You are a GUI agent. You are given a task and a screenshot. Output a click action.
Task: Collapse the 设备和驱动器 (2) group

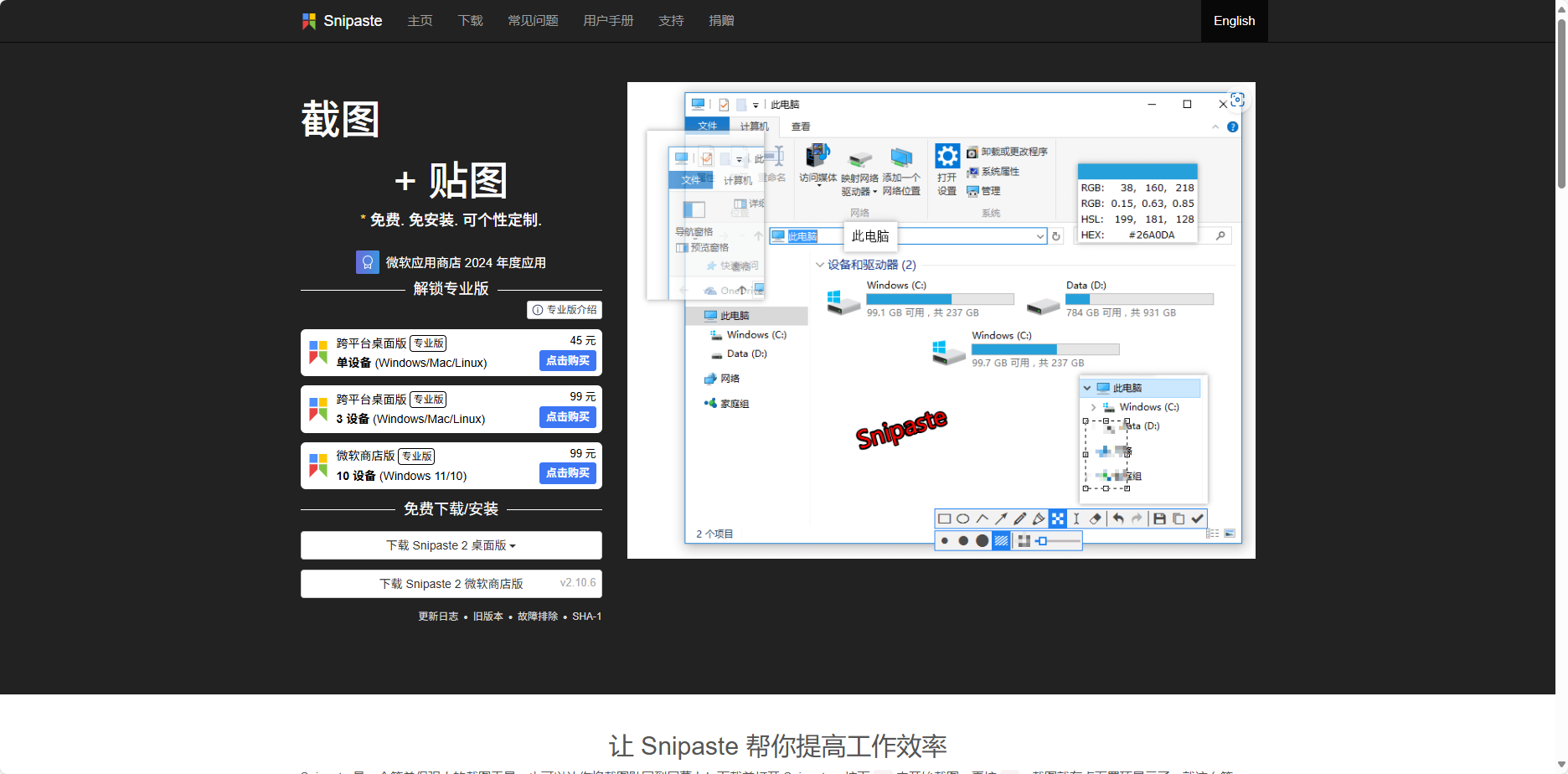(x=819, y=265)
